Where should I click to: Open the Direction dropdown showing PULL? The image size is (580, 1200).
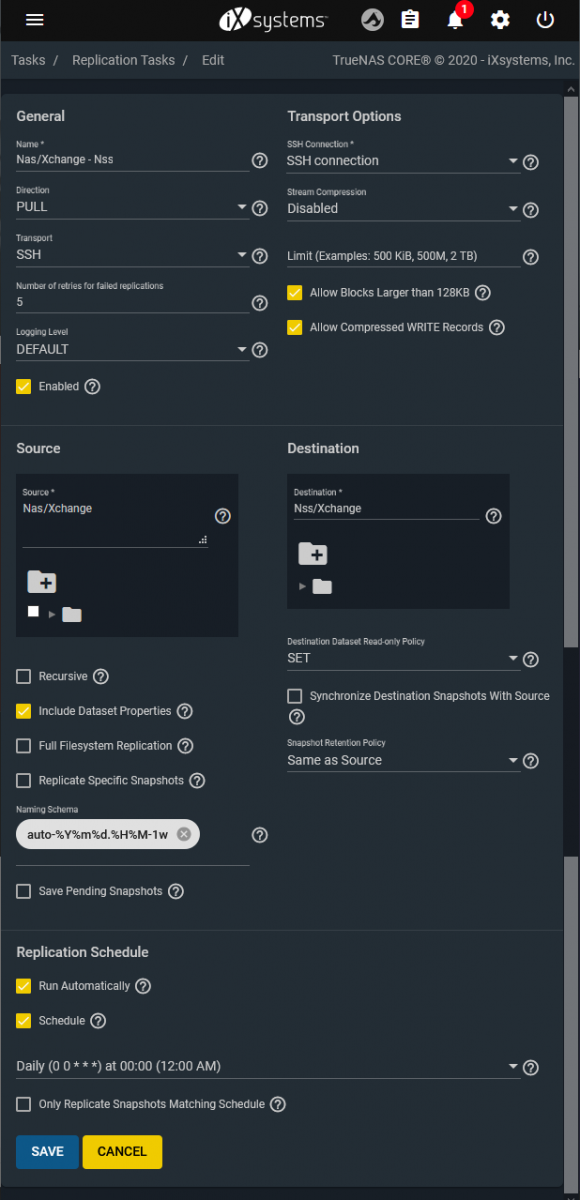(132, 207)
